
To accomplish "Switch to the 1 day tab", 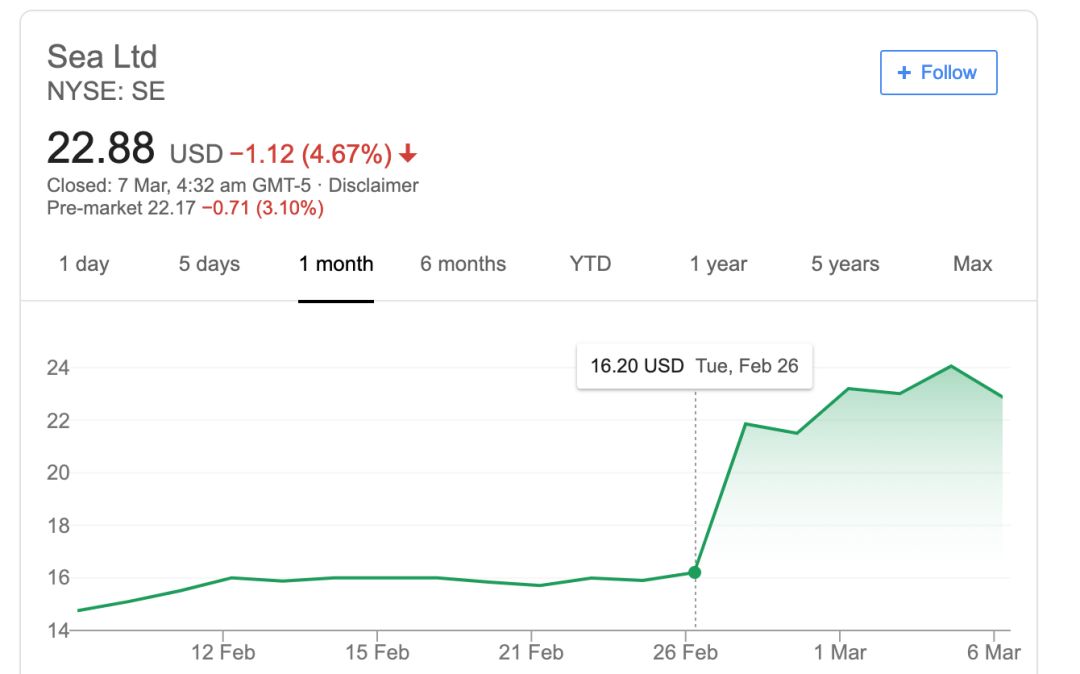I will (84, 264).
